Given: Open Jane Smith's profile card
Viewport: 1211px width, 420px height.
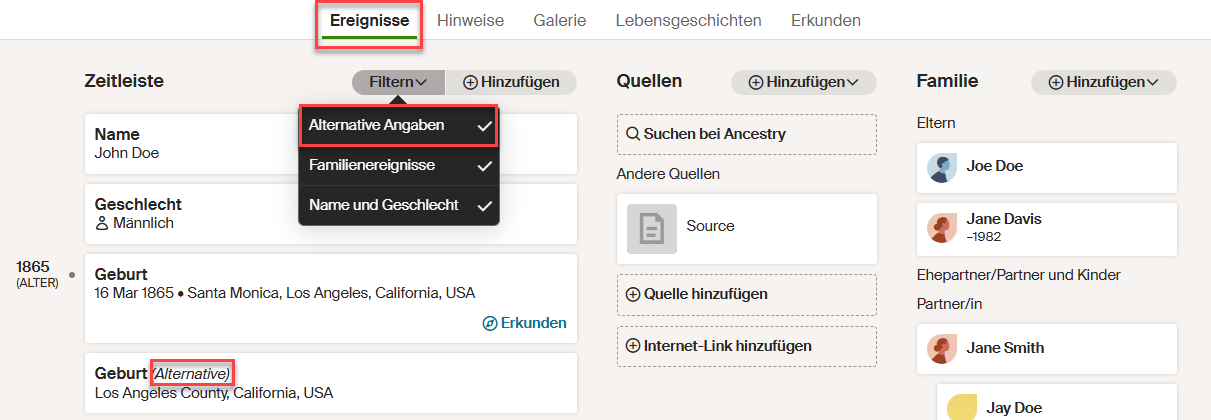Looking at the screenshot, I should pos(1046,349).
